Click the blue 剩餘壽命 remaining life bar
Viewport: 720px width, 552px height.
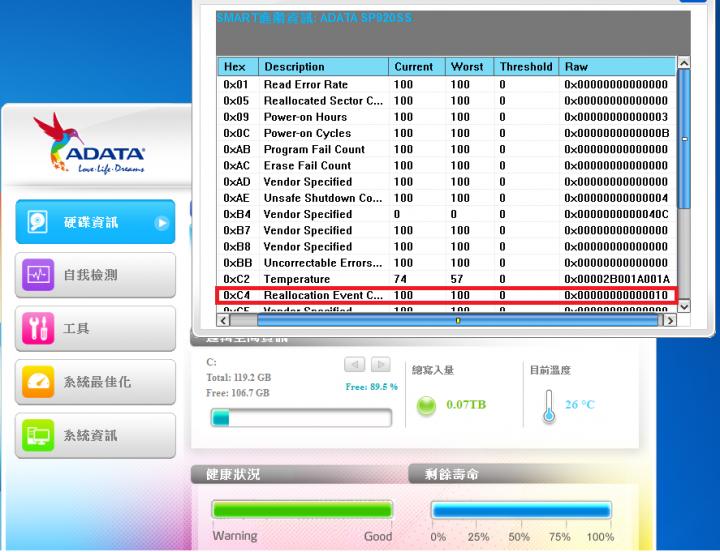point(521,510)
